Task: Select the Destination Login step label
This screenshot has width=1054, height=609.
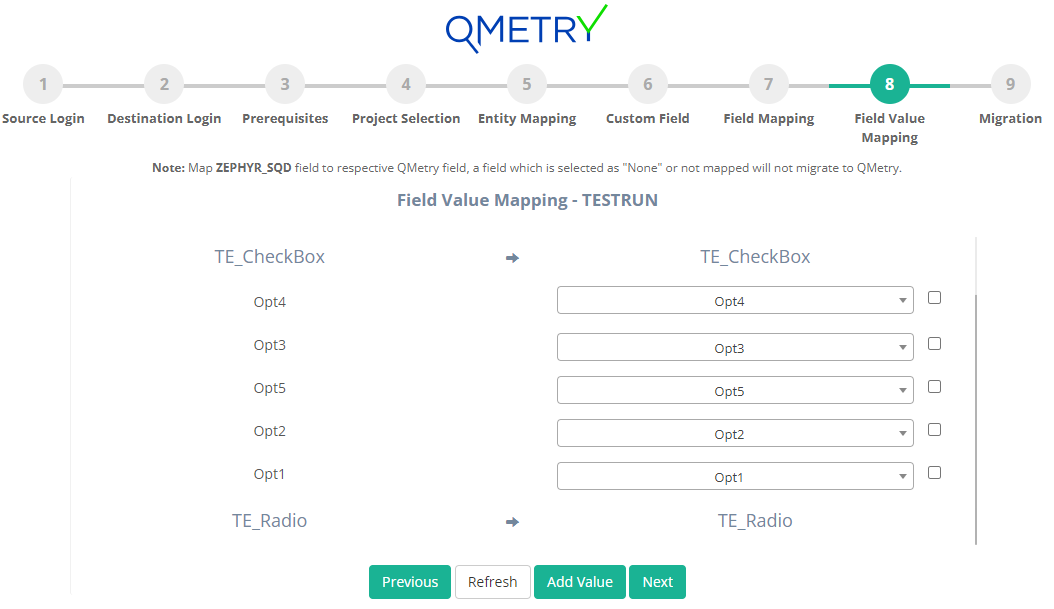Action: (164, 119)
